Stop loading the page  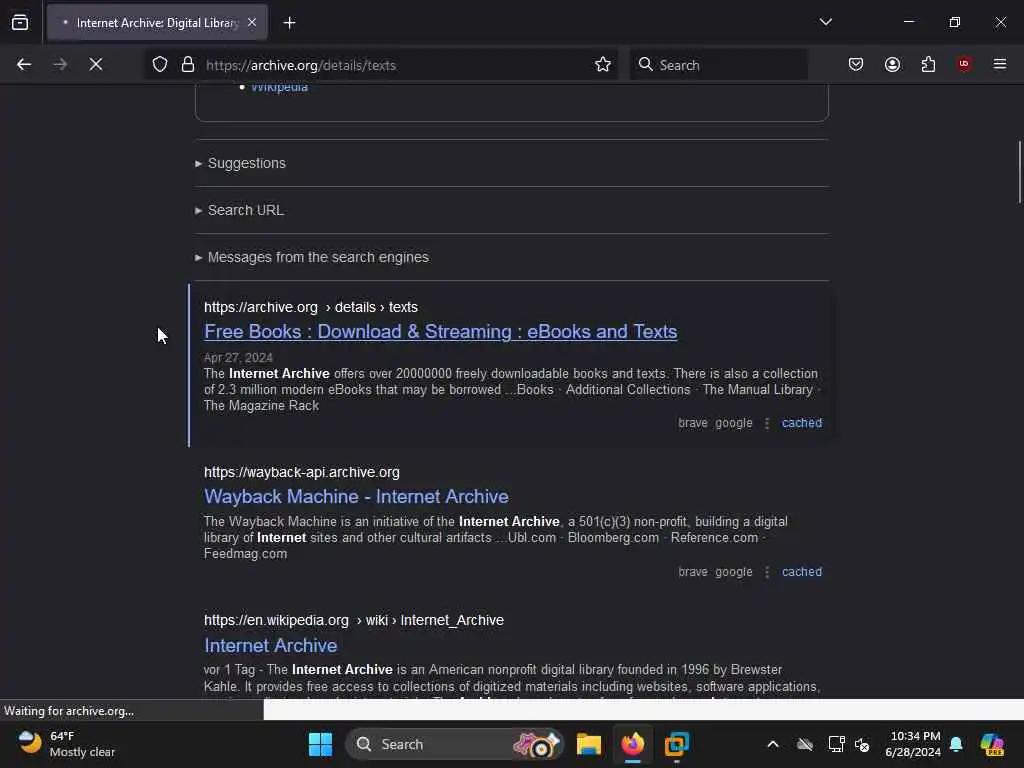coord(96,65)
